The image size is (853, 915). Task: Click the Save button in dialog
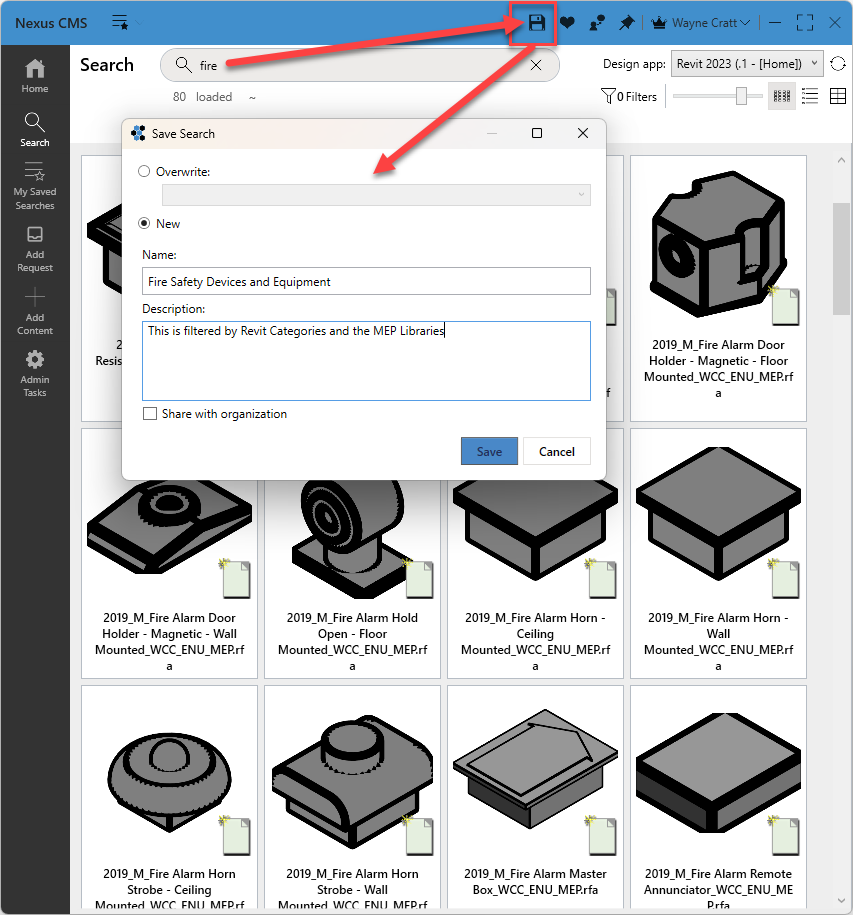click(489, 451)
